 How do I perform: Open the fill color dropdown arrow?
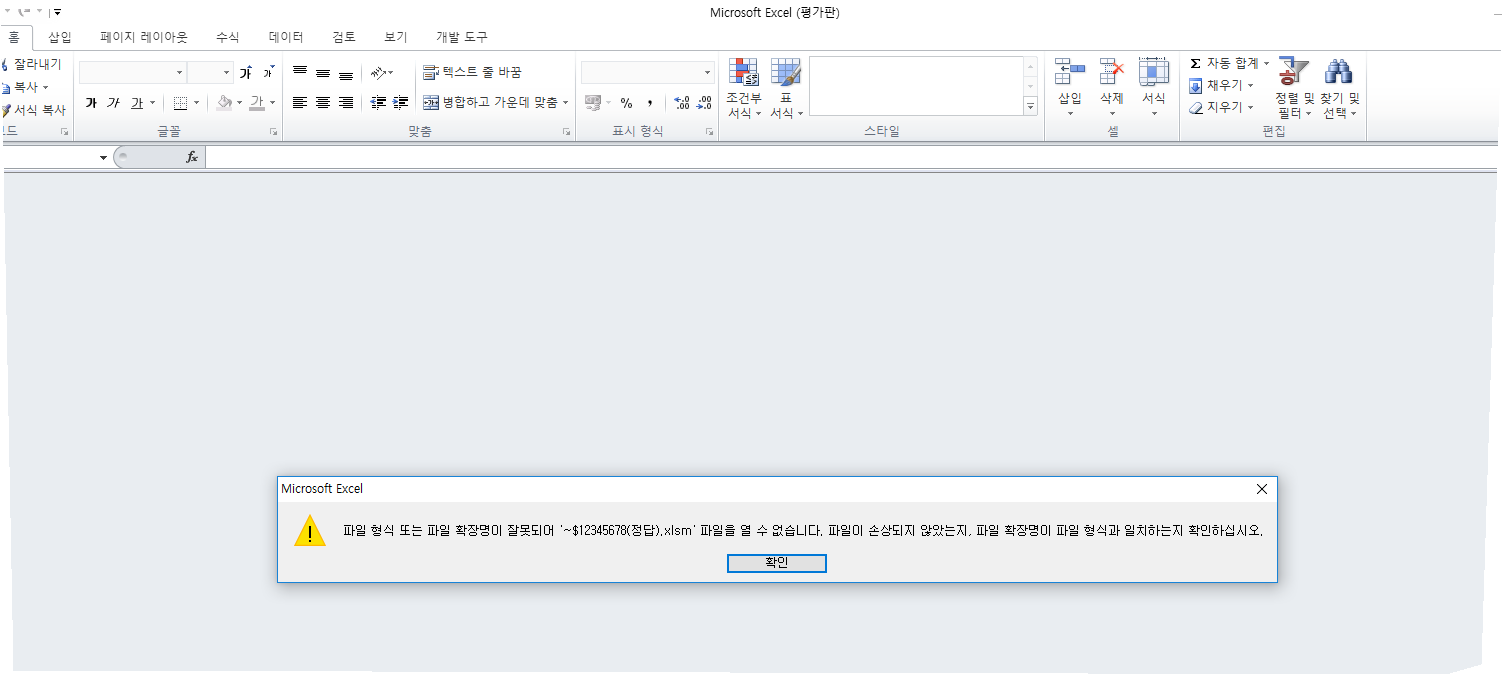click(x=240, y=103)
